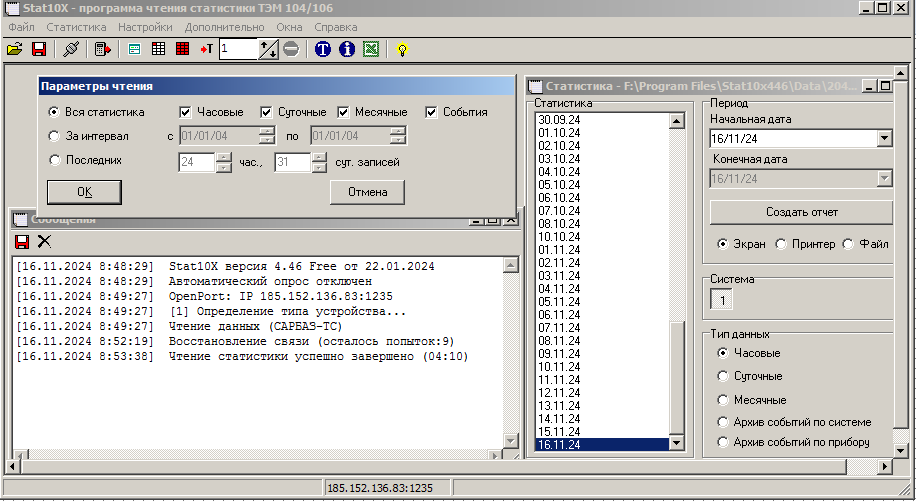Click the yellow light bulb icon
The image size is (916, 502).
[x=403, y=48]
